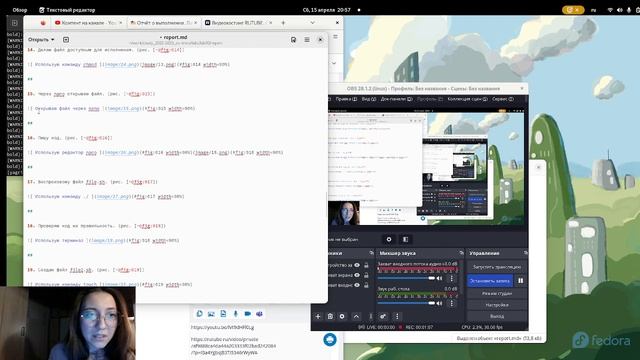640x360 pixels.
Task: Click Teams icon in webpage toolbar
Action: pos(259,313)
